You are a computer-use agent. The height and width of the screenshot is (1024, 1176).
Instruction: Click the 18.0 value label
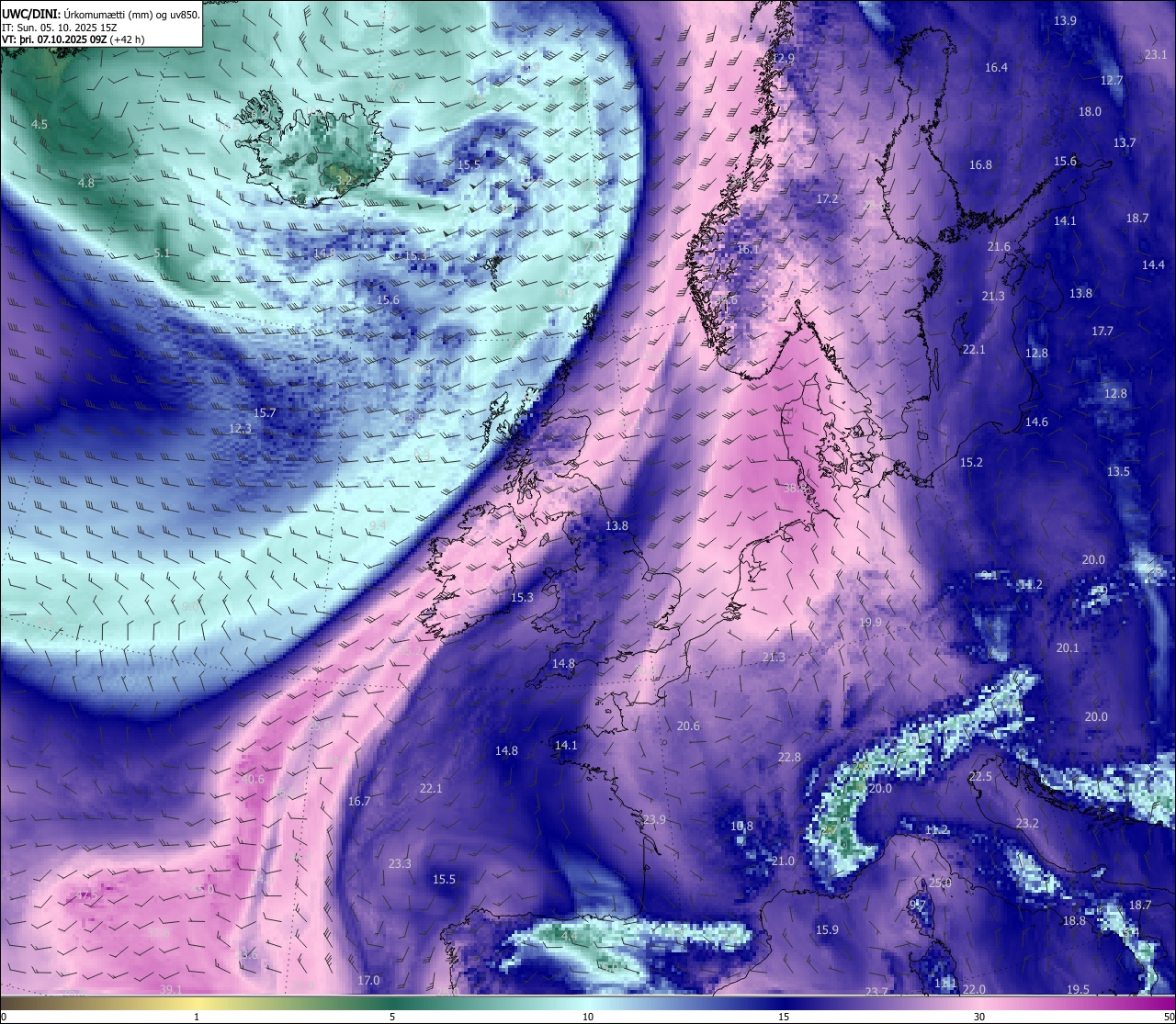(x=1090, y=112)
